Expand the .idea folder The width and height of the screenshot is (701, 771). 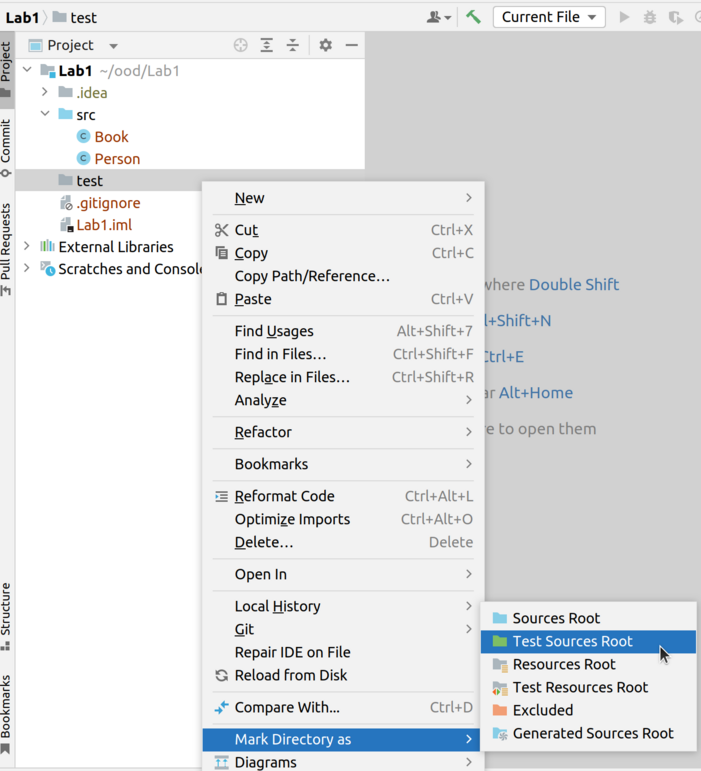(45, 93)
